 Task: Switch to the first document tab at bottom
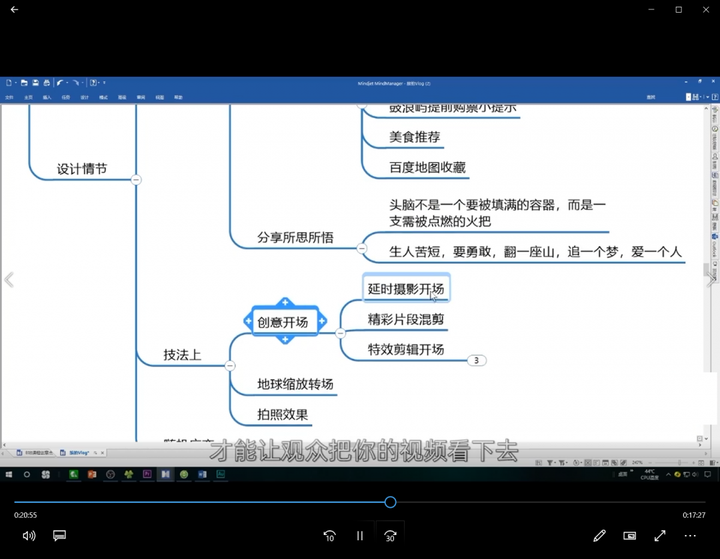(34, 453)
